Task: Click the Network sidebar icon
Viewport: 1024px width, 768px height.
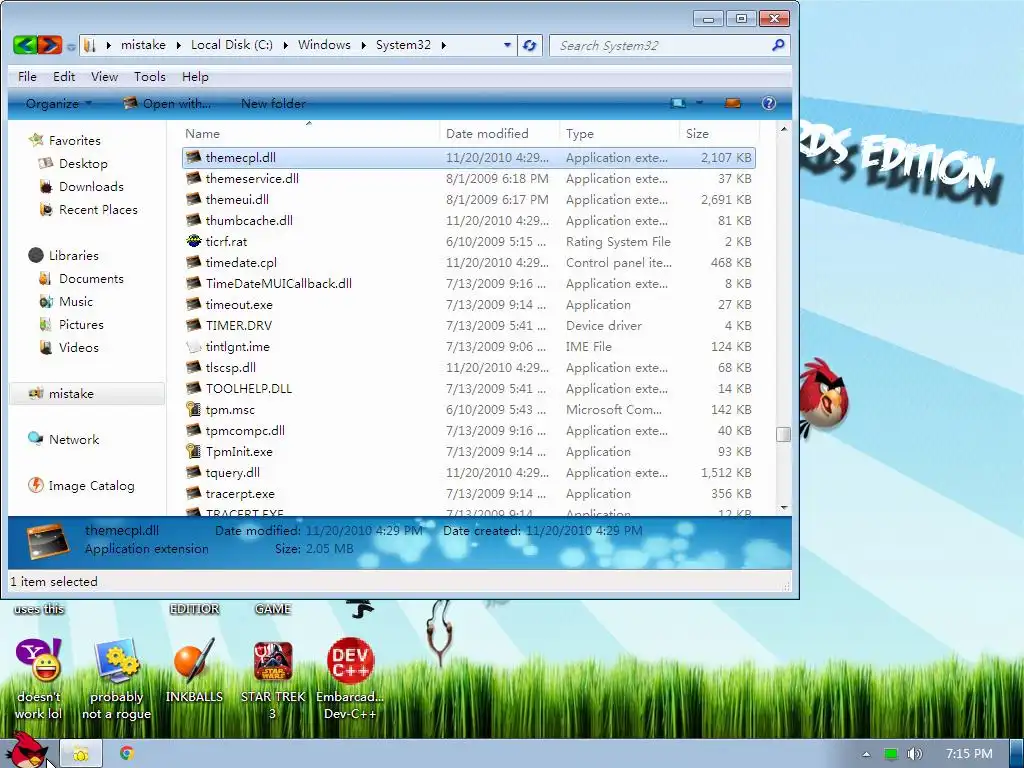Action: 35,439
